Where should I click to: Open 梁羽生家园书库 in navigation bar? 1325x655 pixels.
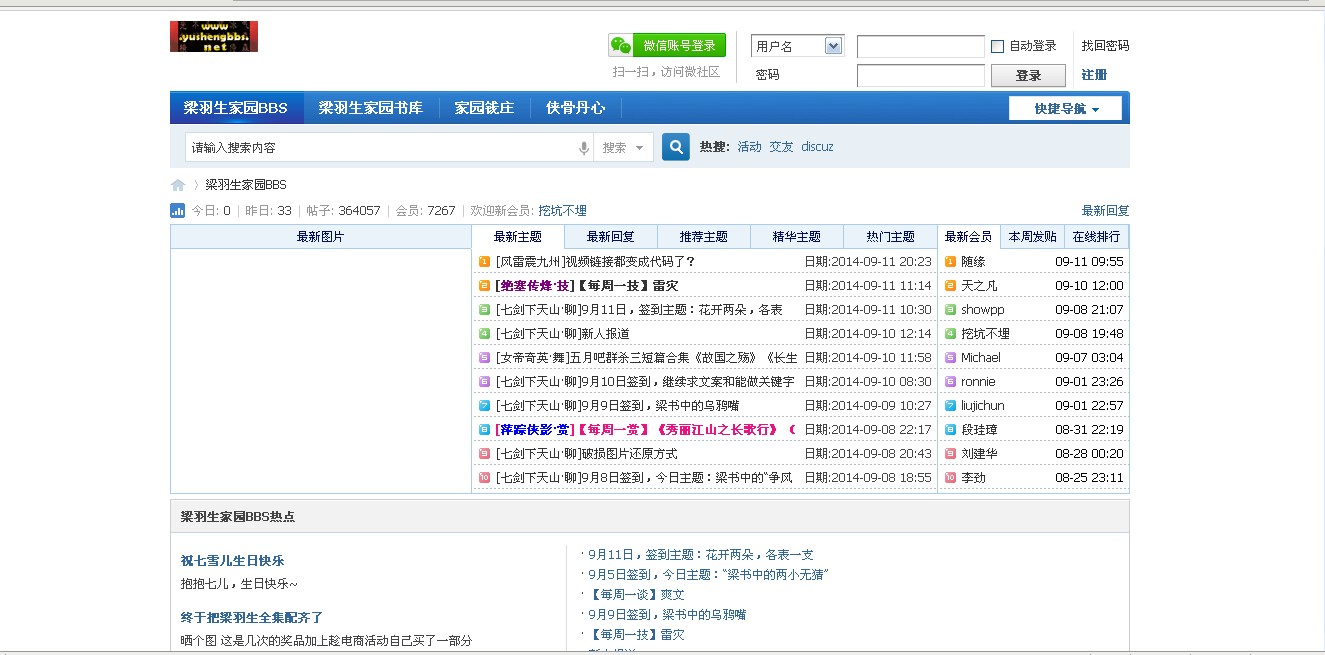point(370,108)
